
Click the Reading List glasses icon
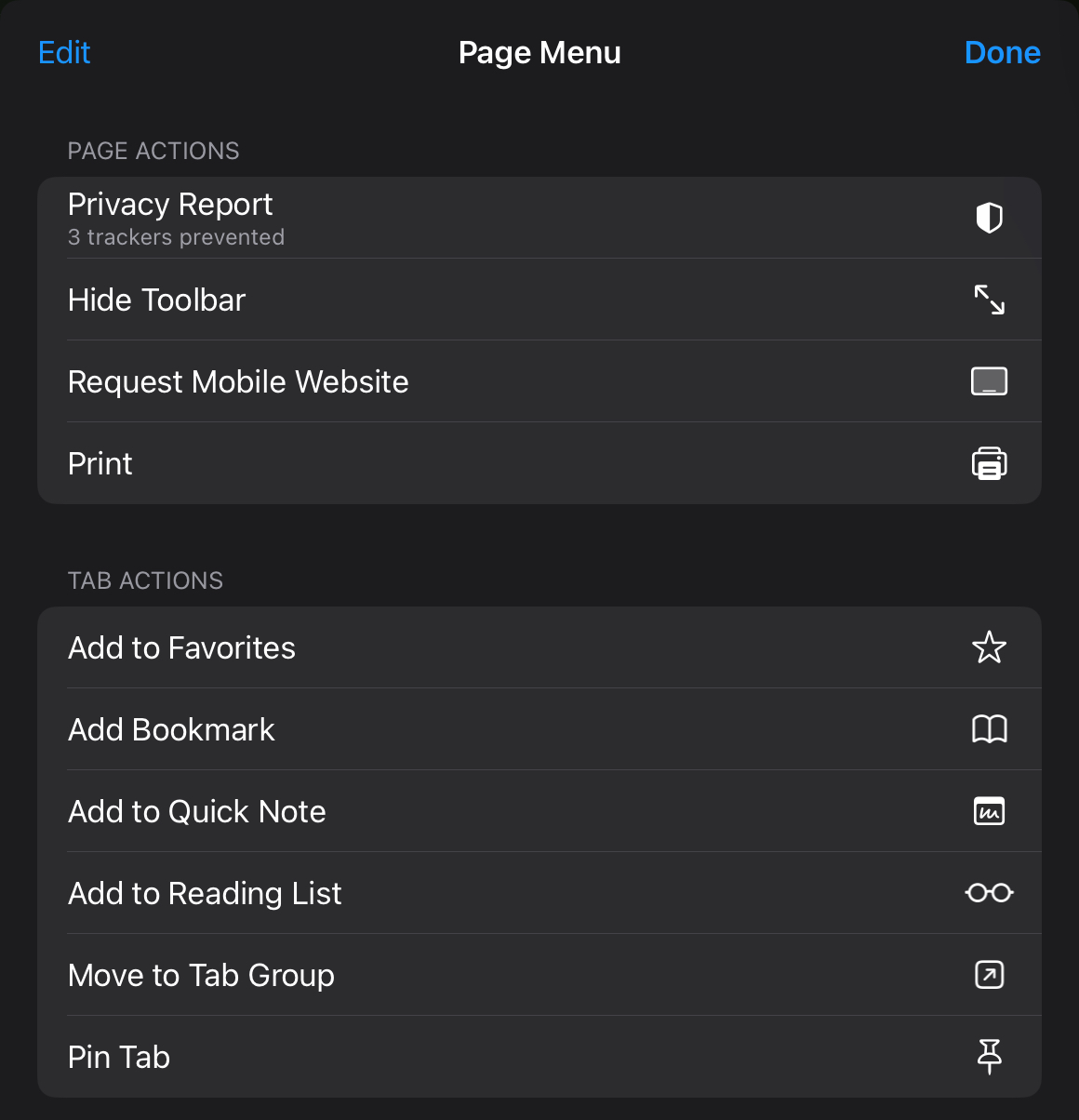[989, 893]
